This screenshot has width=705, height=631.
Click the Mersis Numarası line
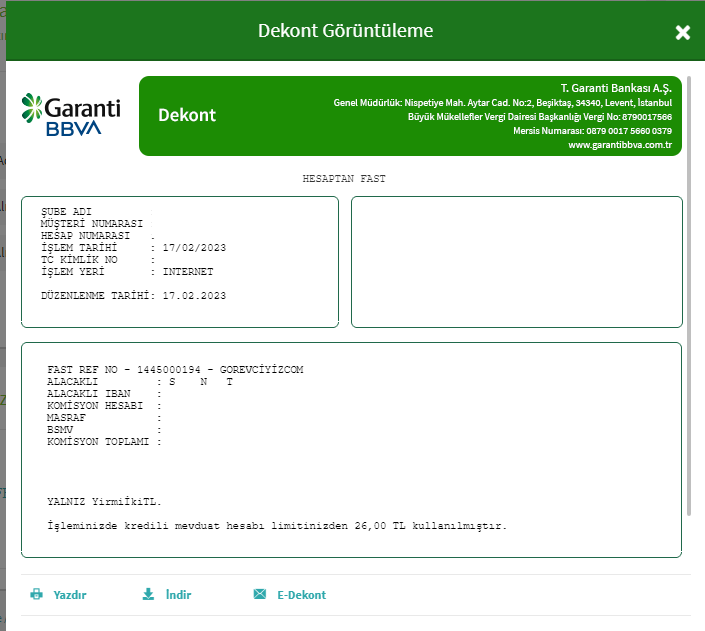click(592, 131)
